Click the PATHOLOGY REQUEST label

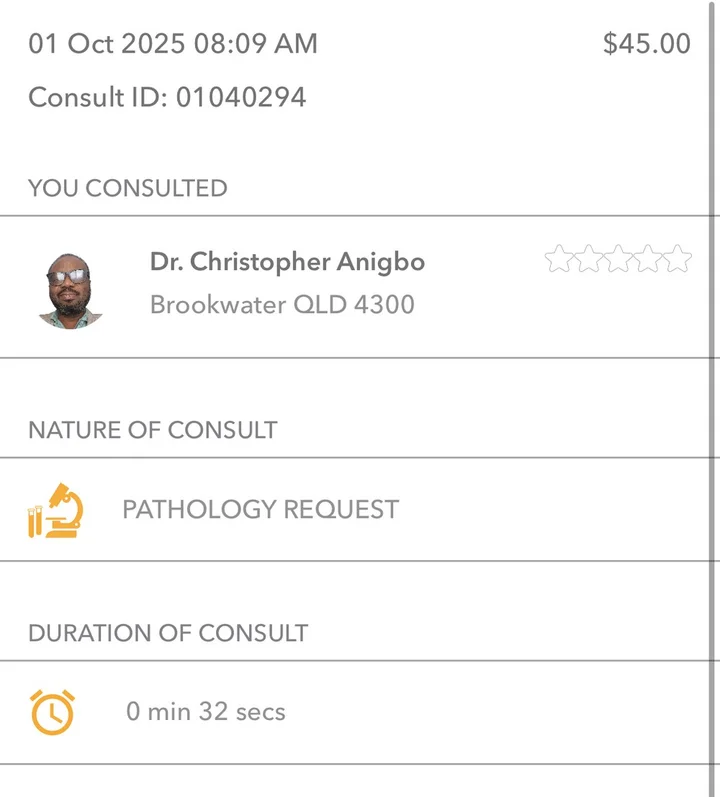tap(261, 509)
